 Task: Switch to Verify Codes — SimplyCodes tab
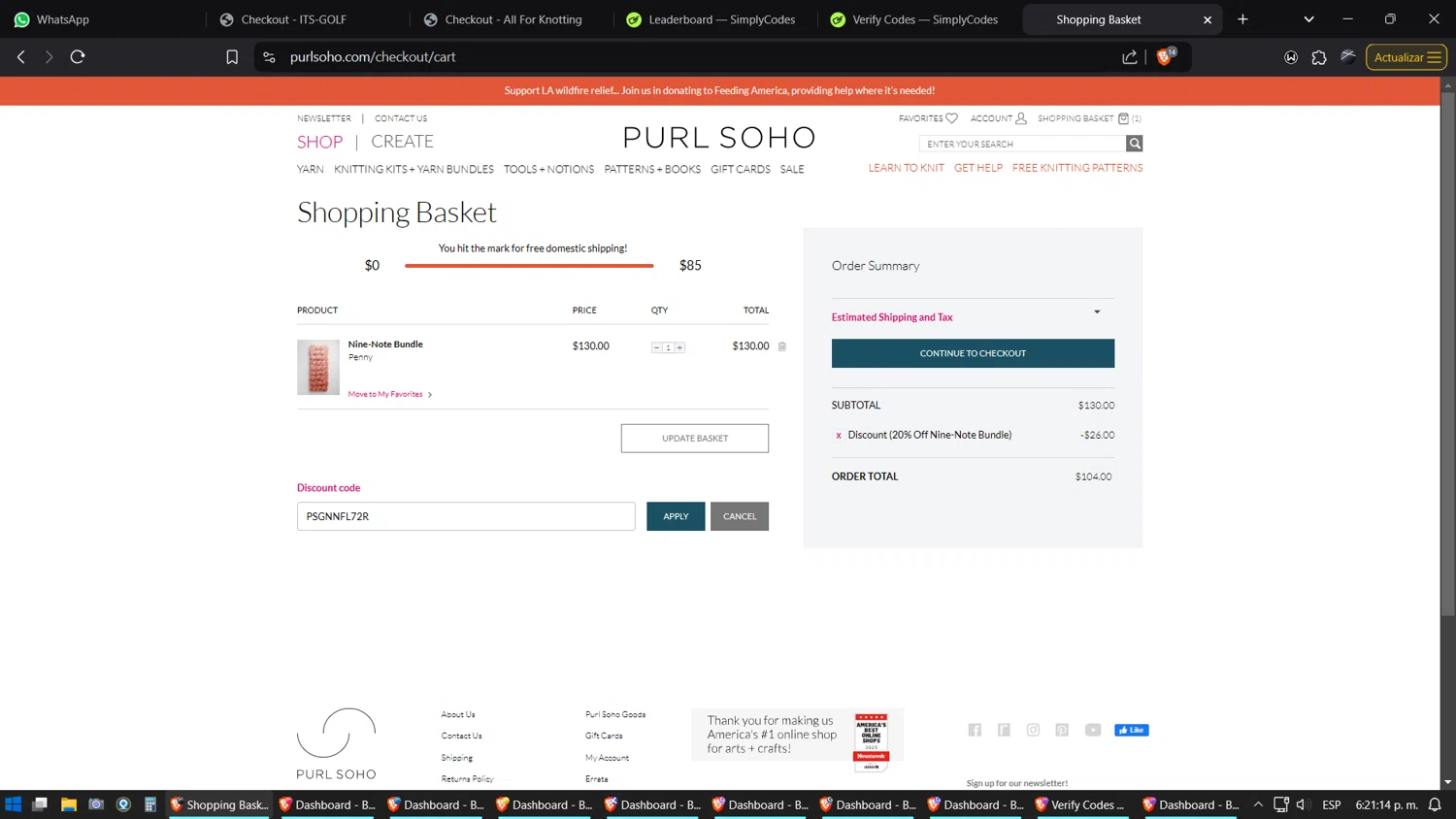click(920, 19)
